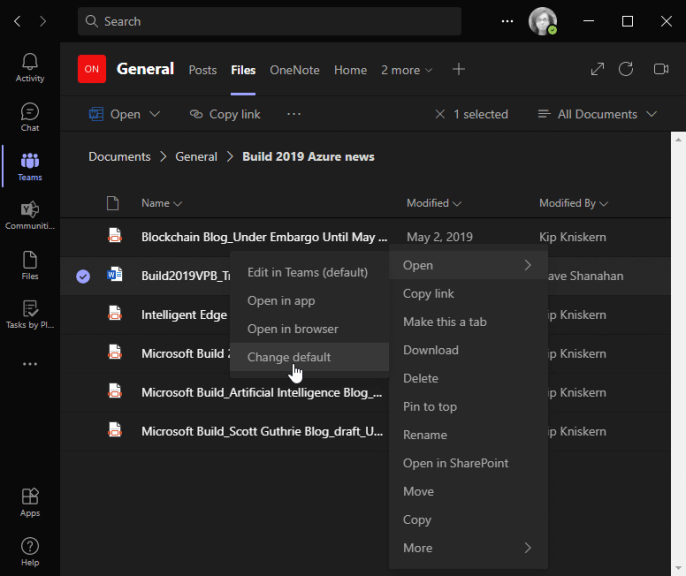Open Settings and more ellipsis in title bar
686x576 pixels.
[507, 21]
